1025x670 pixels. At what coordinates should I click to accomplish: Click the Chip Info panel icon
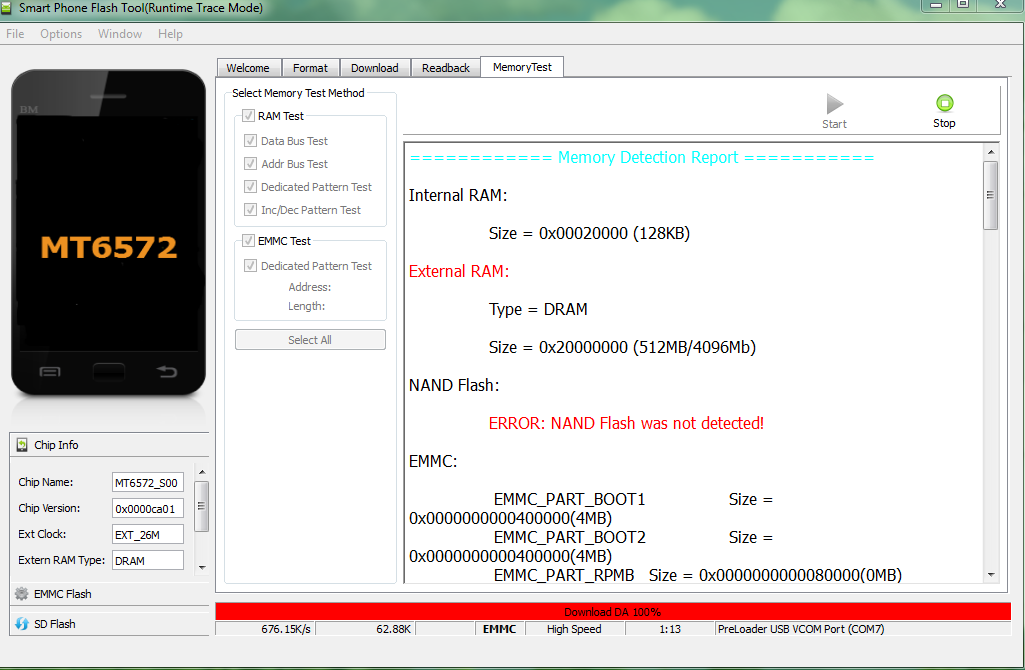click(21, 445)
